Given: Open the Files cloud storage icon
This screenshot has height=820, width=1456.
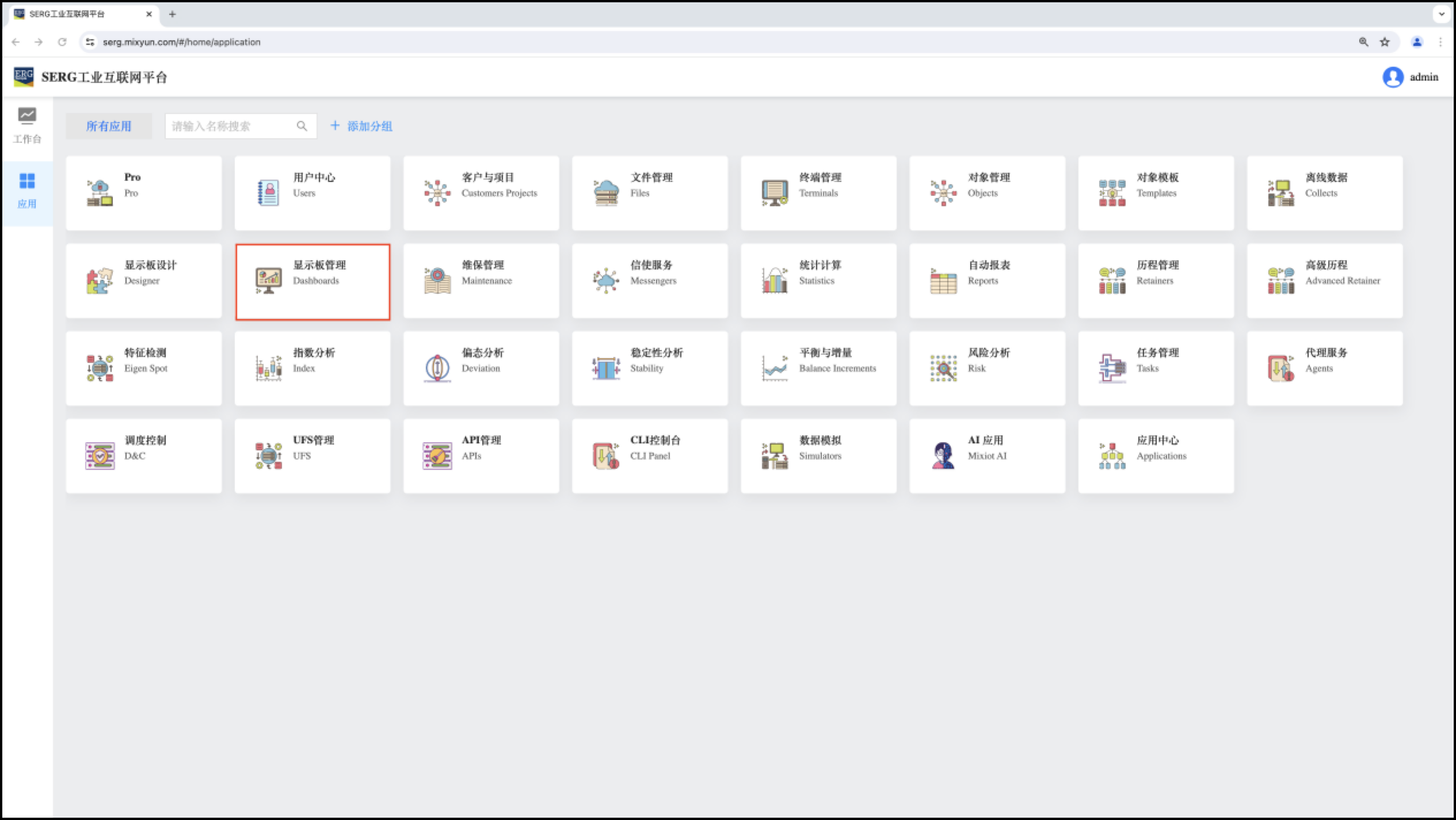Looking at the screenshot, I should coord(605,193).
